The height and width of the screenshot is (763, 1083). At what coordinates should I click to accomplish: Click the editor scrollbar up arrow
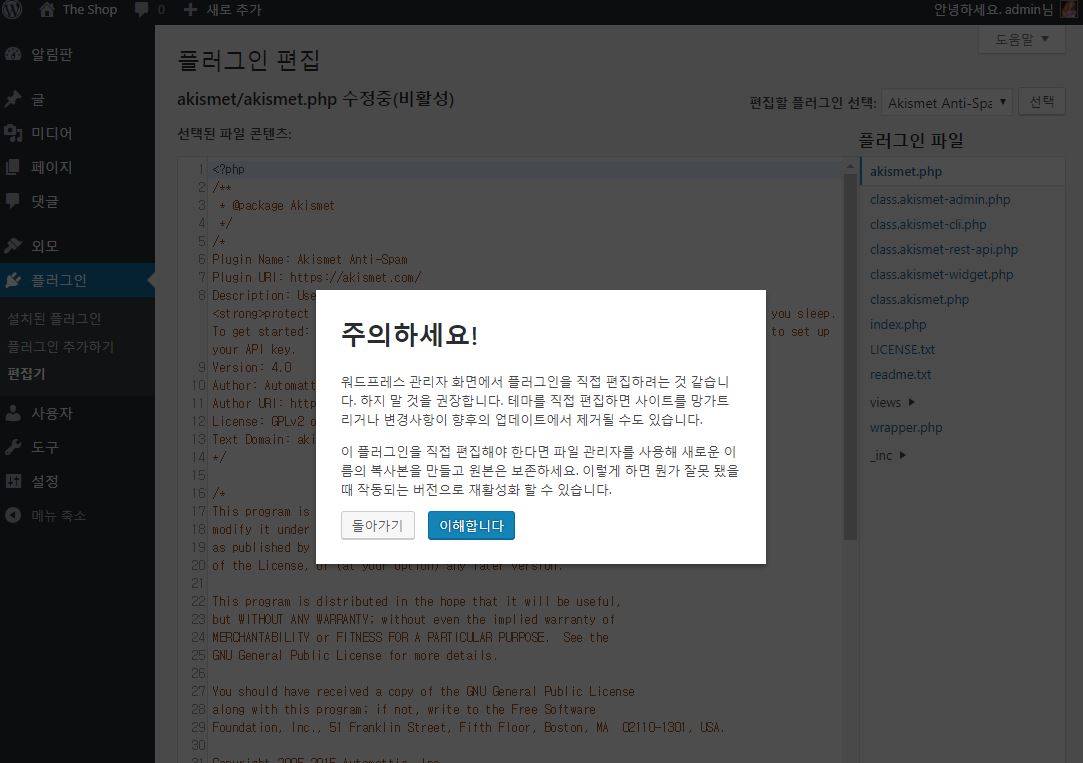pos(850,166)
